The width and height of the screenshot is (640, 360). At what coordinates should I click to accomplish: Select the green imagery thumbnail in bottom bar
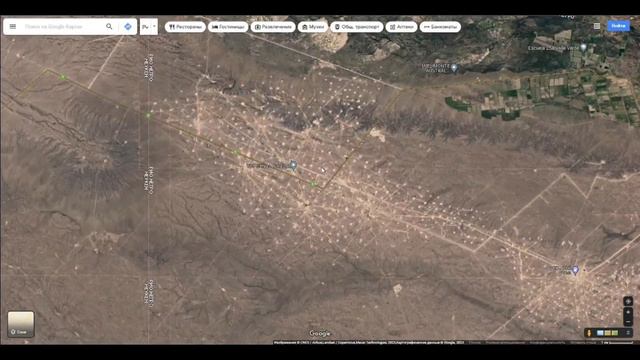[x=615, y=333]
